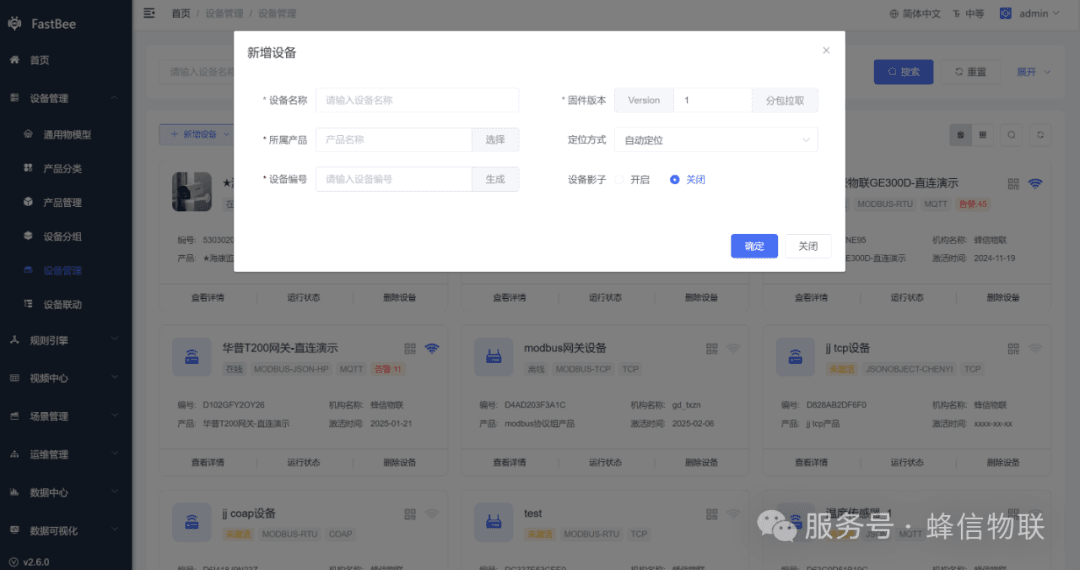
Task: Click the 关闭 button in dialog footer
Action: coord(808,246)
